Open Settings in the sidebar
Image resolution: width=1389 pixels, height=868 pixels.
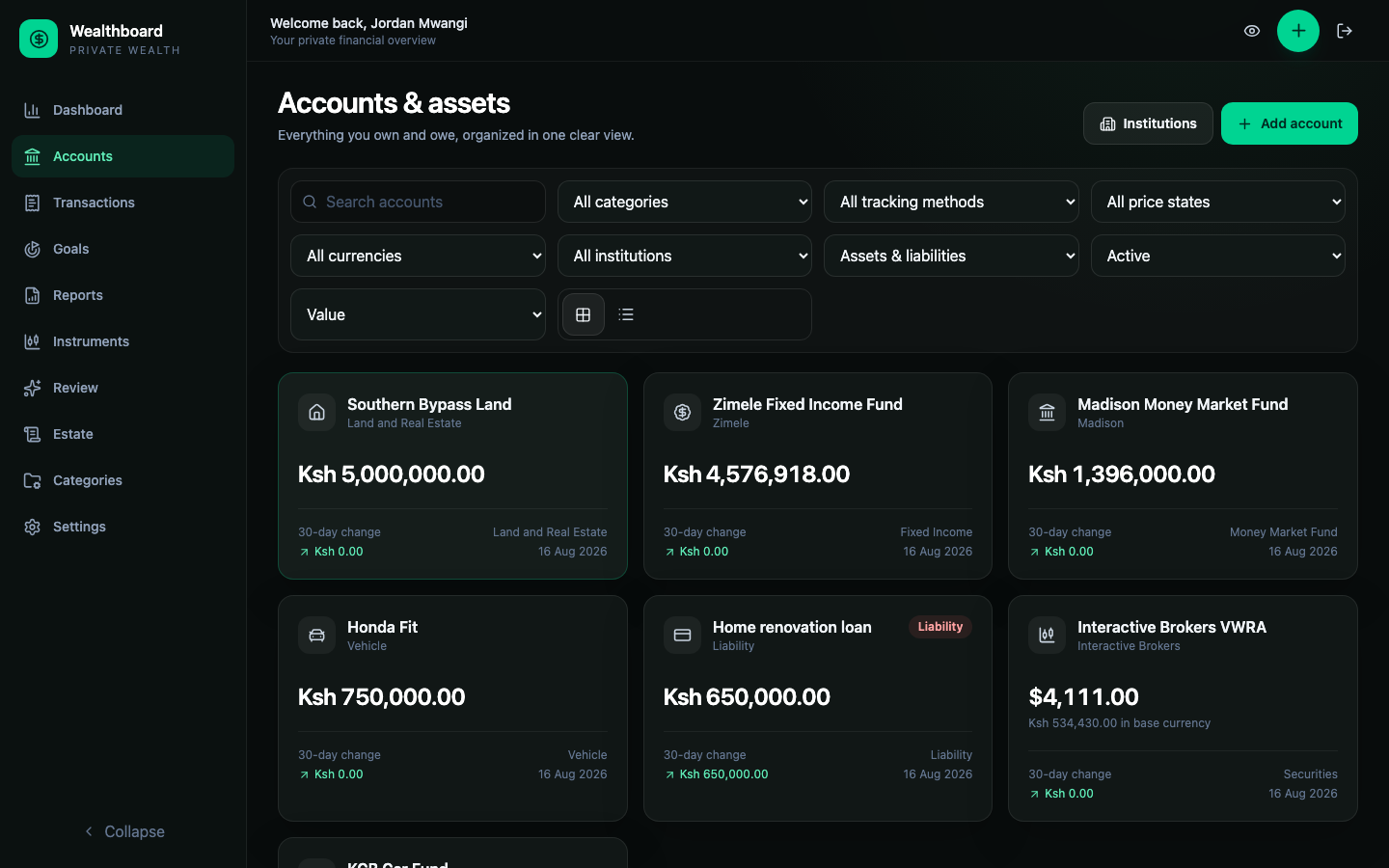tap(123, 527)
